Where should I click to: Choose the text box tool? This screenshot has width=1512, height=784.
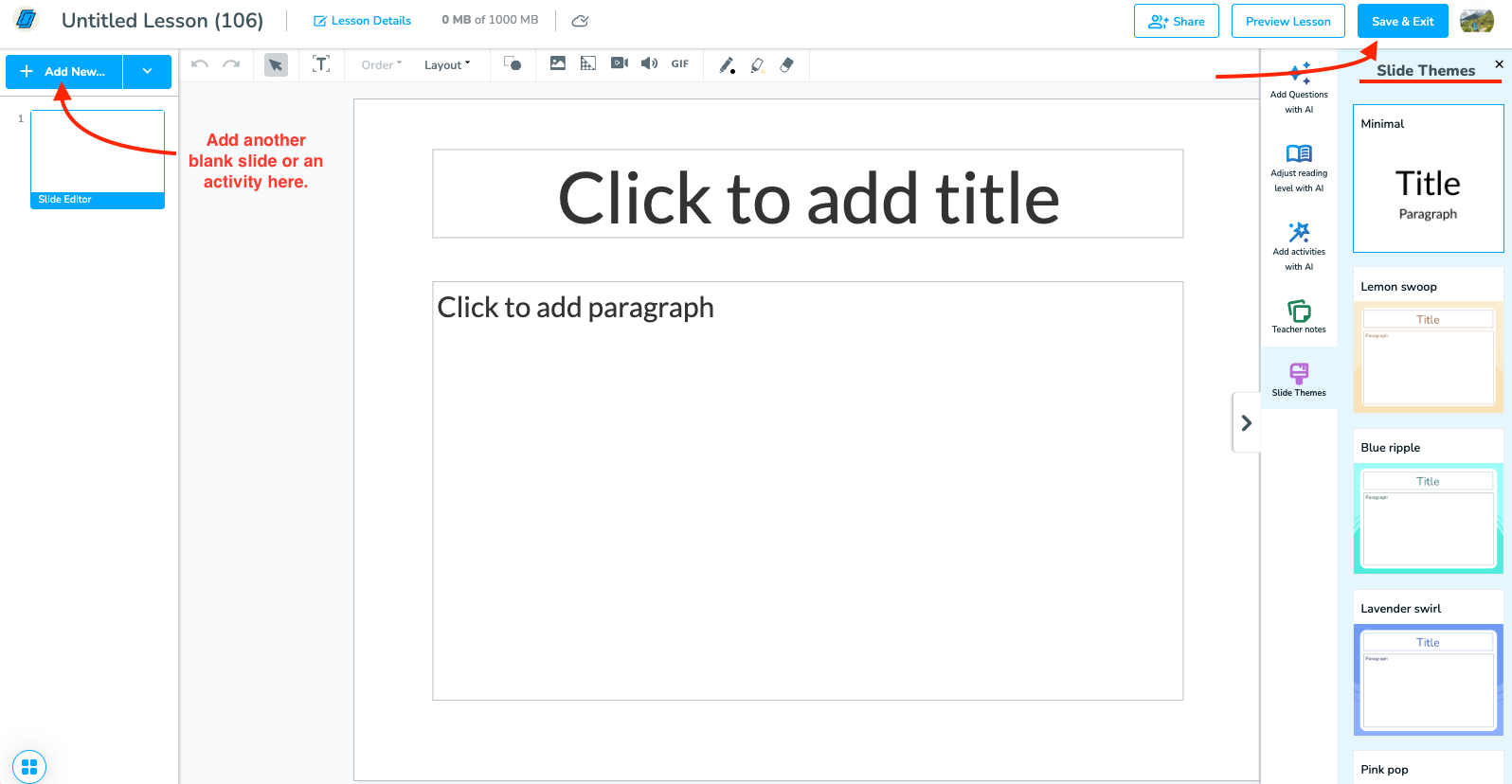point(321,64)
